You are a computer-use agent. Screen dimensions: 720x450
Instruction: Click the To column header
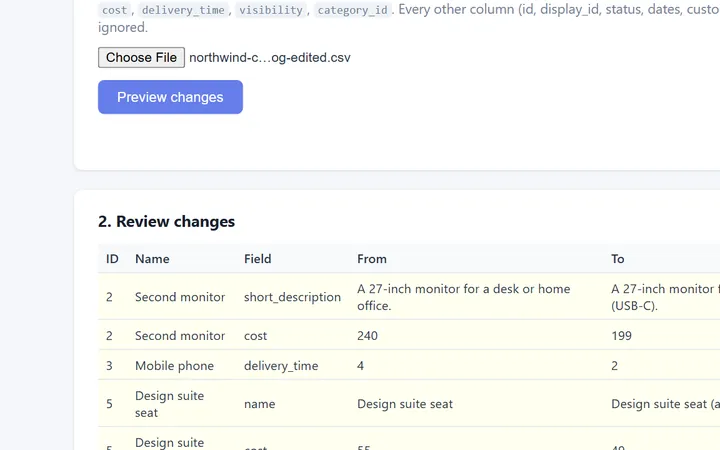(x=617, y=259)
